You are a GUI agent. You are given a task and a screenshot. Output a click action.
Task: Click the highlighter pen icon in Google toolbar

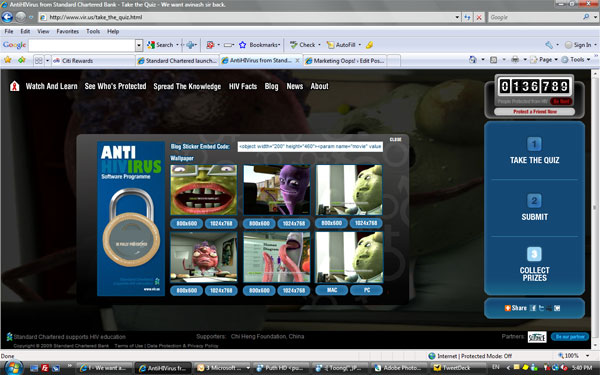[x=369, y=45]
